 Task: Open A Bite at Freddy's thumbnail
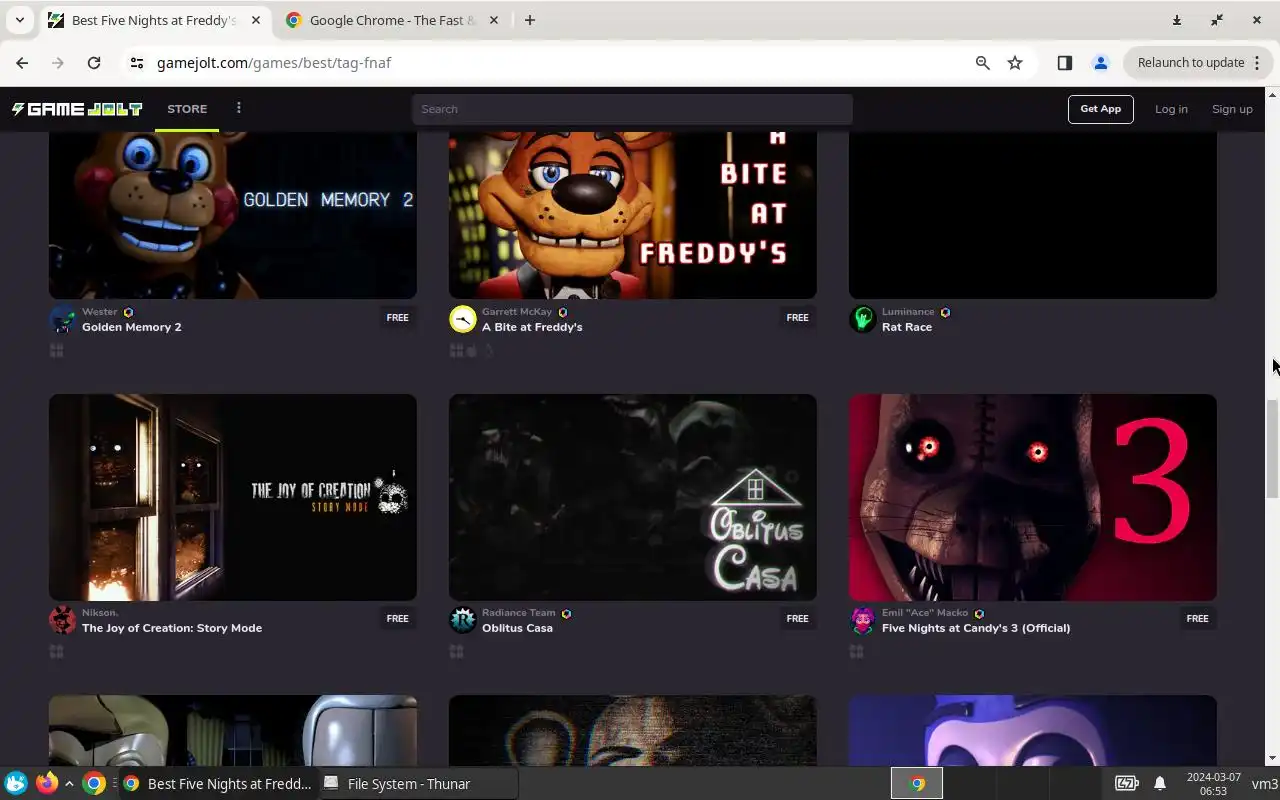pyautogui.click(x=633, y=215)
